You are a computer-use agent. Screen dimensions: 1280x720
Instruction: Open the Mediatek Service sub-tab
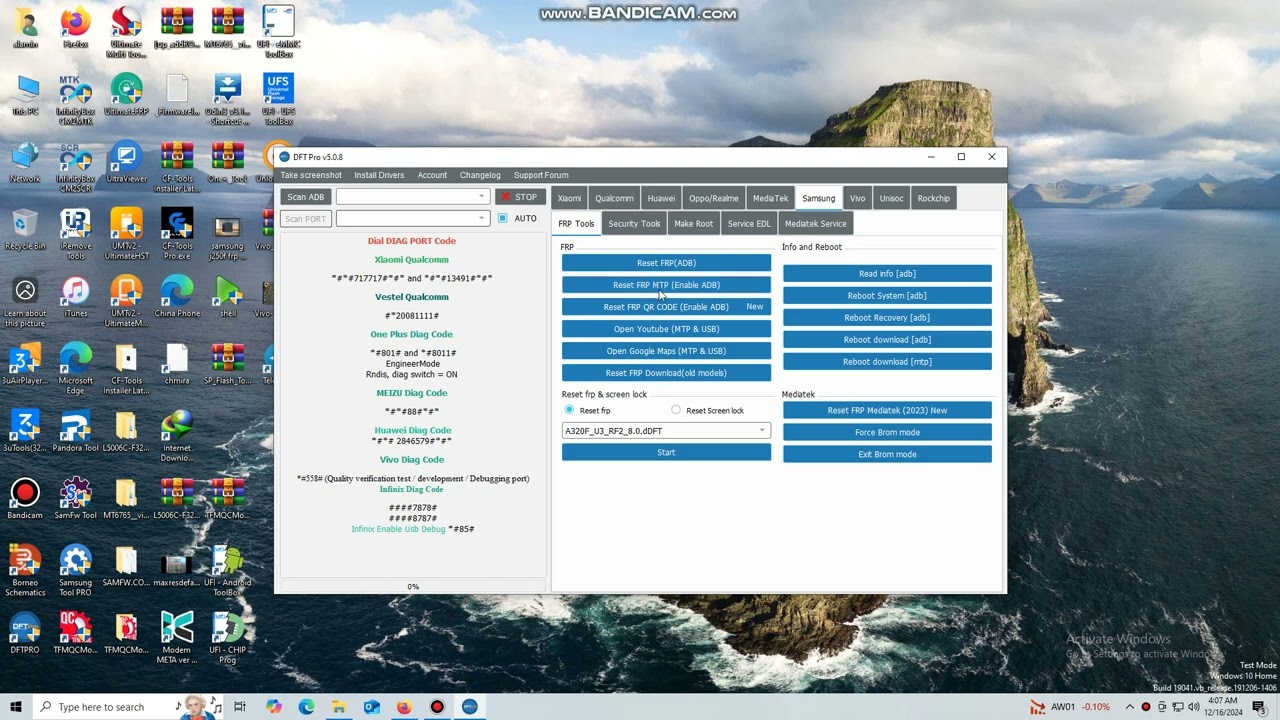815,224
